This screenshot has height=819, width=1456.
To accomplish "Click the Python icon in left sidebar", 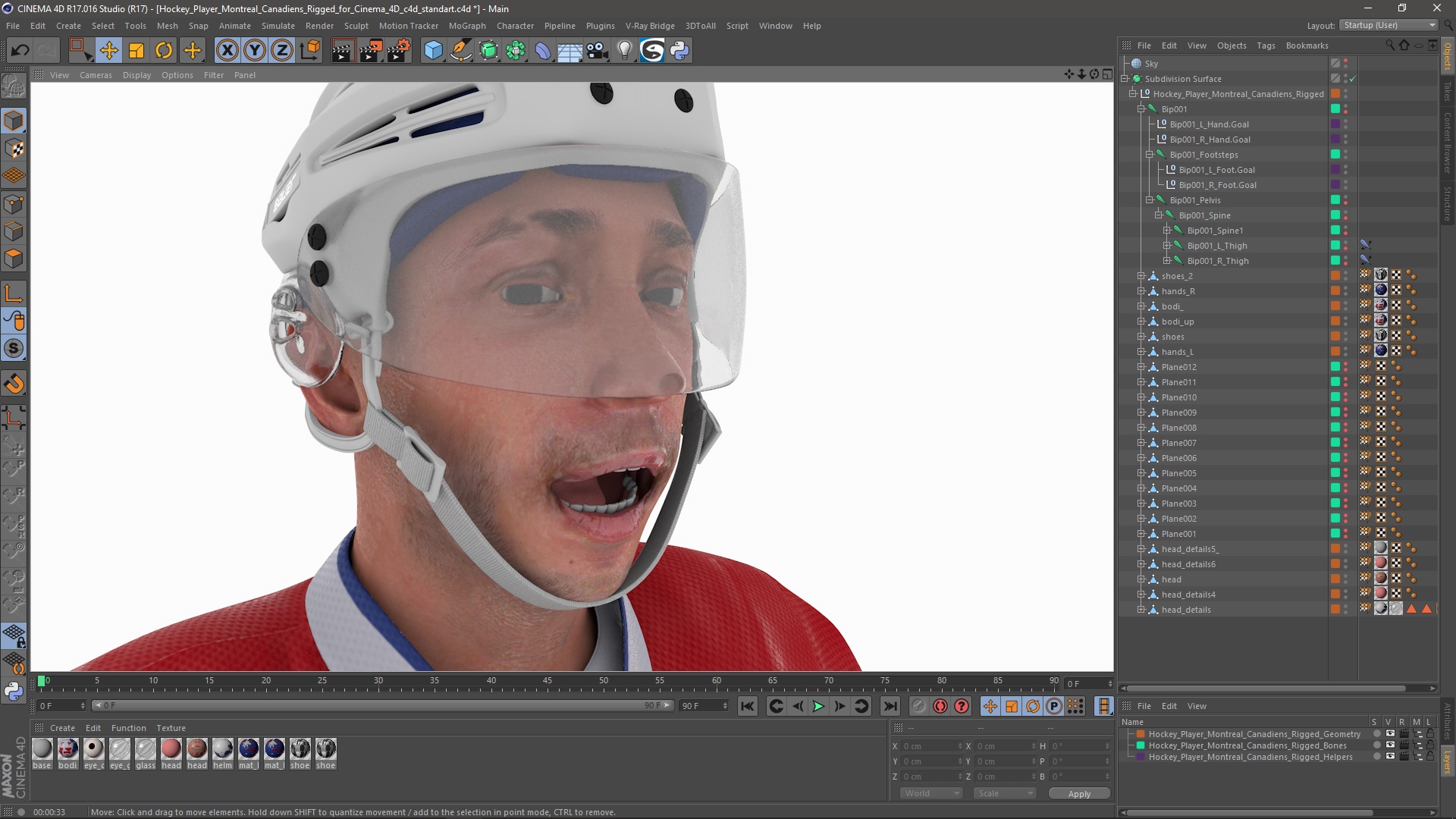I will 14,691.
